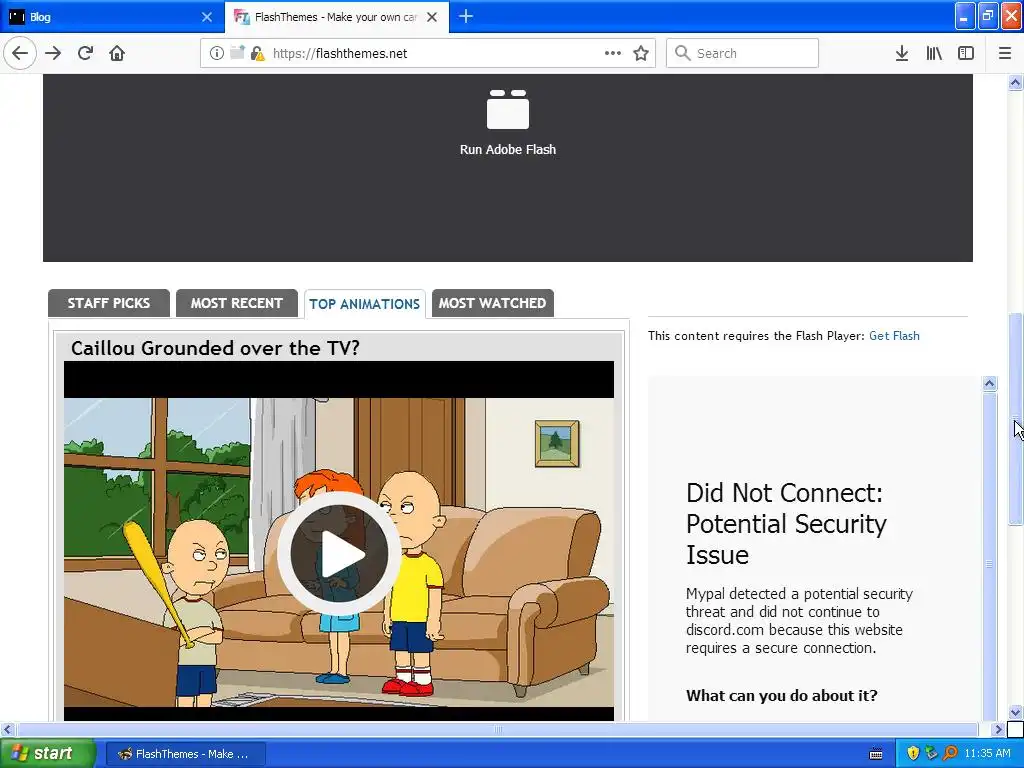
Task: Reload the current page
Action: [85, 53]
